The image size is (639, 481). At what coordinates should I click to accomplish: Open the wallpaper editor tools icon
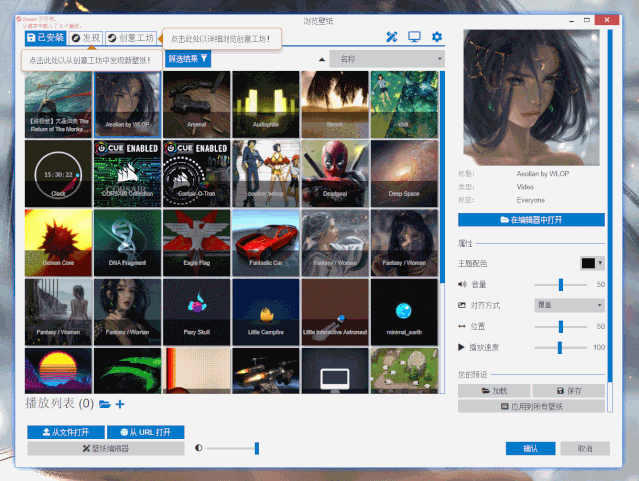[392, 37]
